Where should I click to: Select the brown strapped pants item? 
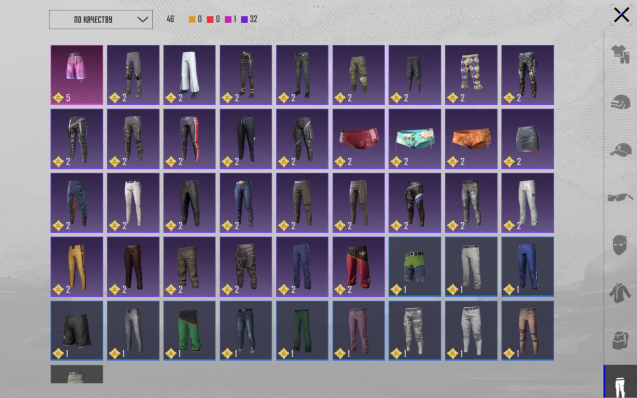pos(527,331)
